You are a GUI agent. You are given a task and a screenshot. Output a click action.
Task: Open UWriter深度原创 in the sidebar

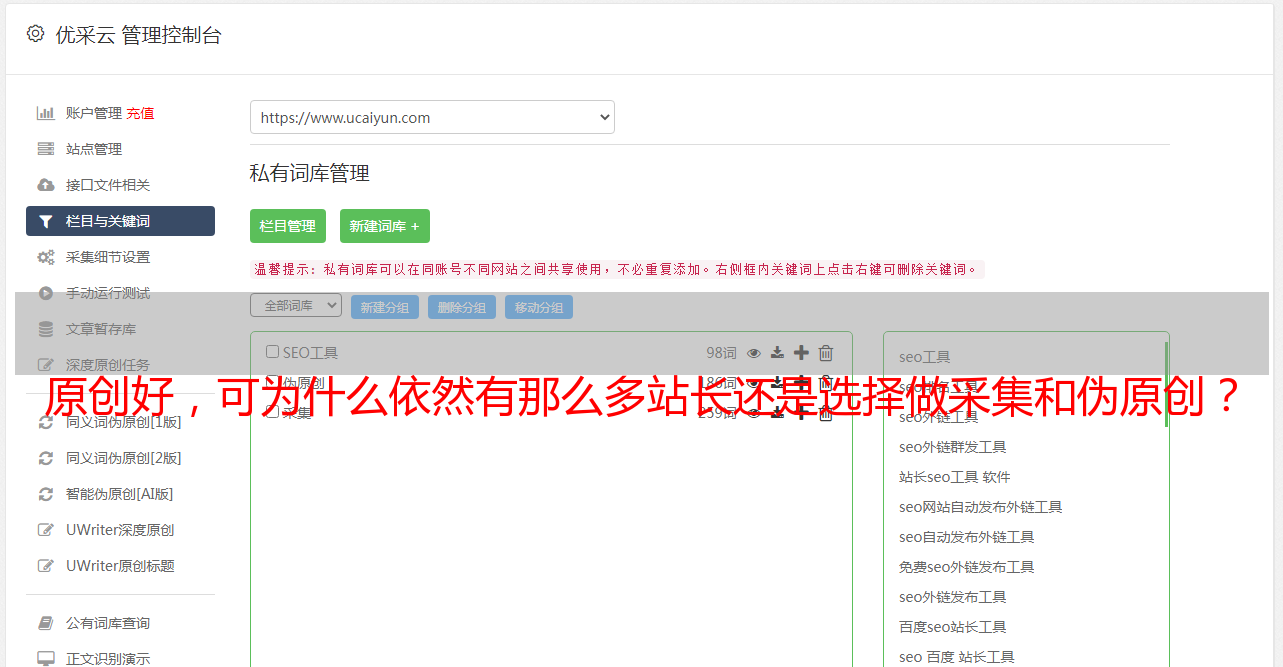pyautogui.click(x=120, y=530)
